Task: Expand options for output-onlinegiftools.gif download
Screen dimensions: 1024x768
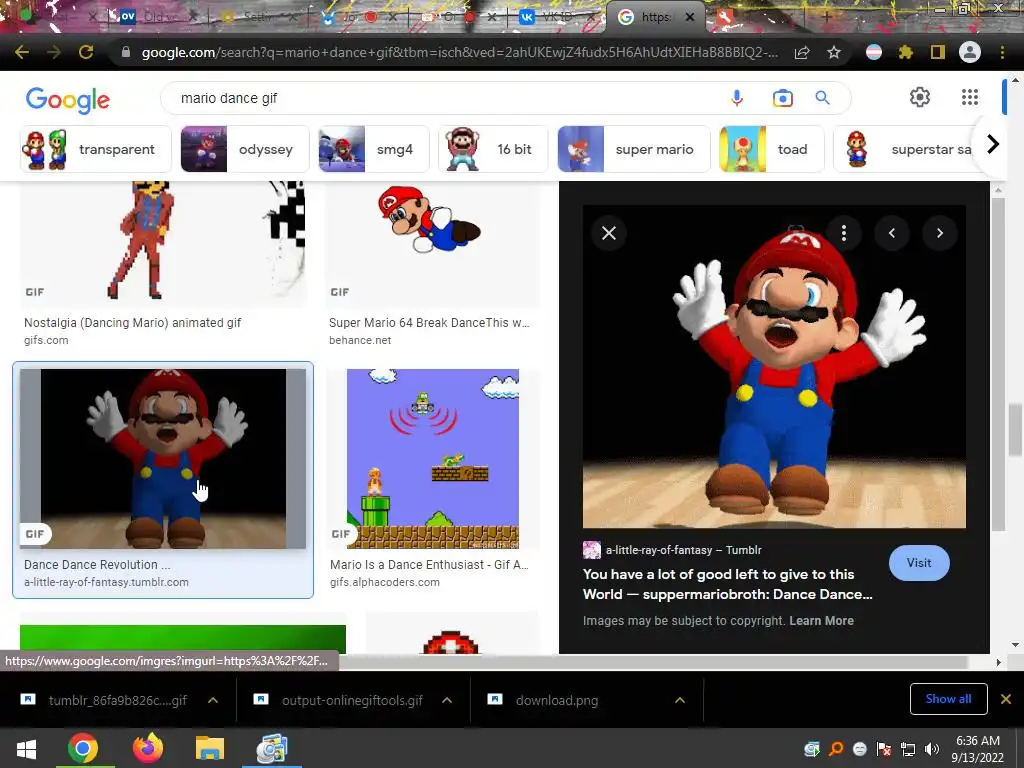Action: 447,700
